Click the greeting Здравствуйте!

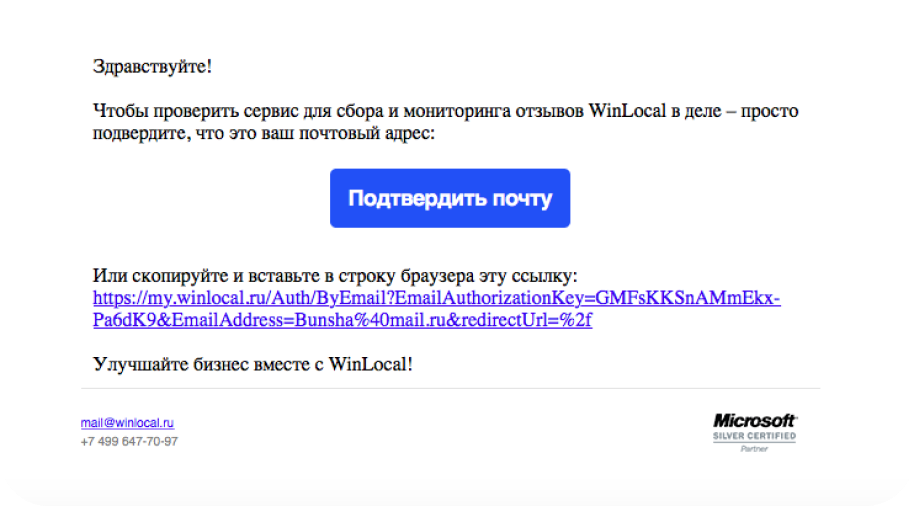pyautogui.click(x=152, y=67)
